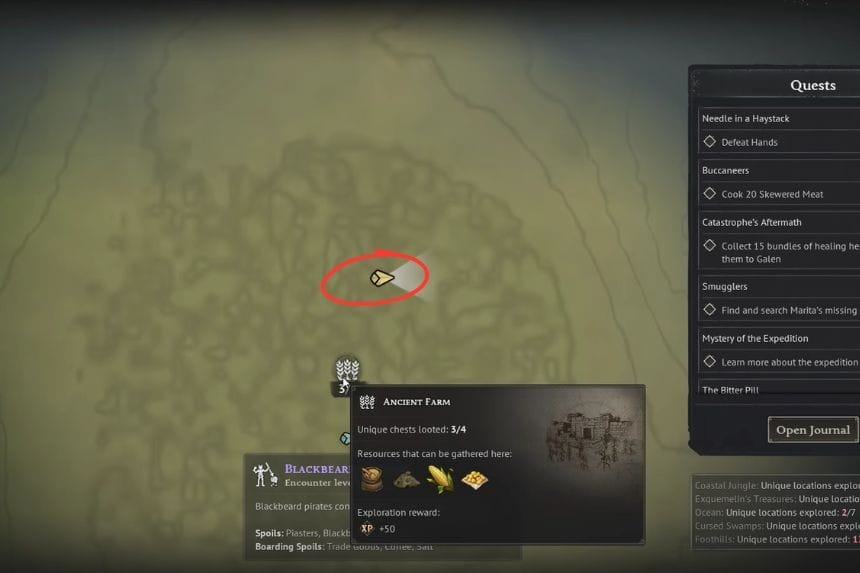Screen dimensions: 860x573
Task: Select the corn cob resource icon
Action: (x=440, y=479)
